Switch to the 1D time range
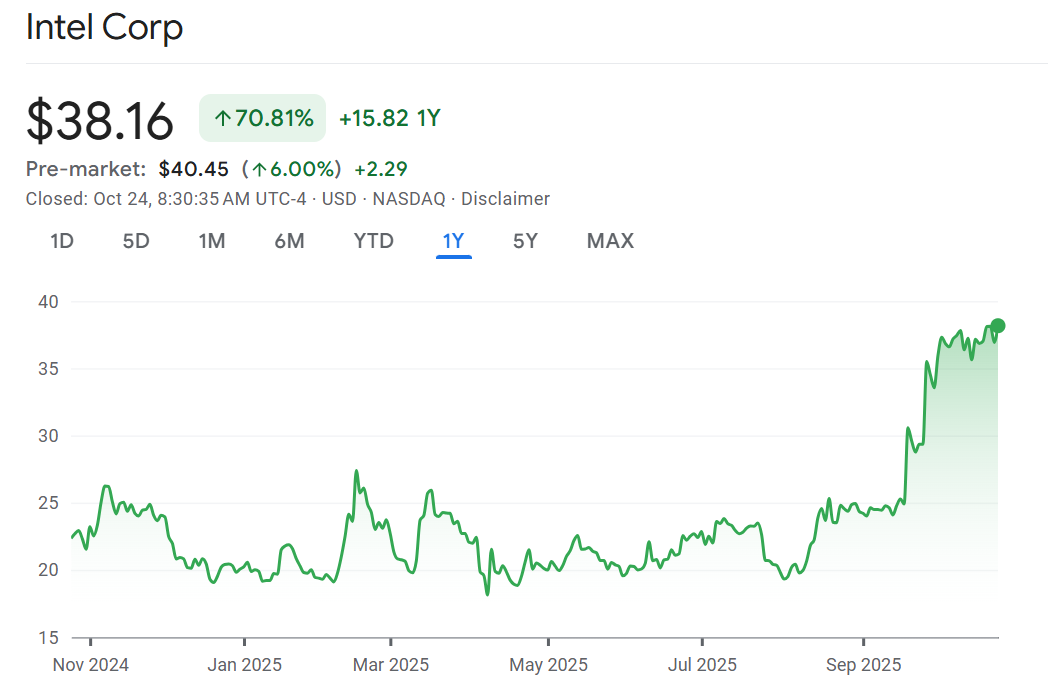The width and height of the screenshot is (1048, 693). coord(62,241)
